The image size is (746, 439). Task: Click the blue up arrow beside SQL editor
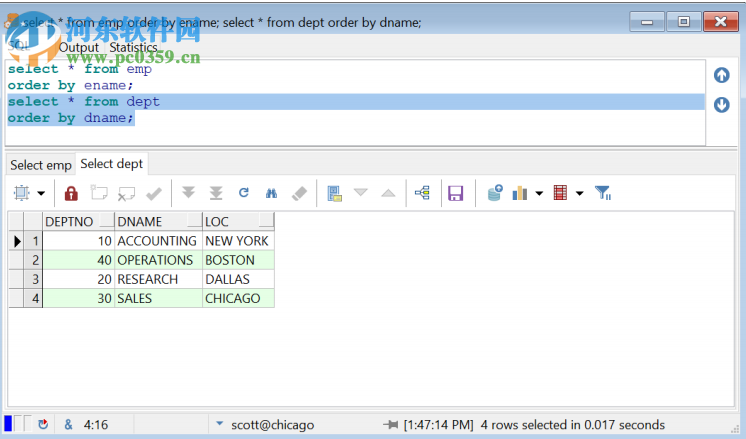click(721, 75)
